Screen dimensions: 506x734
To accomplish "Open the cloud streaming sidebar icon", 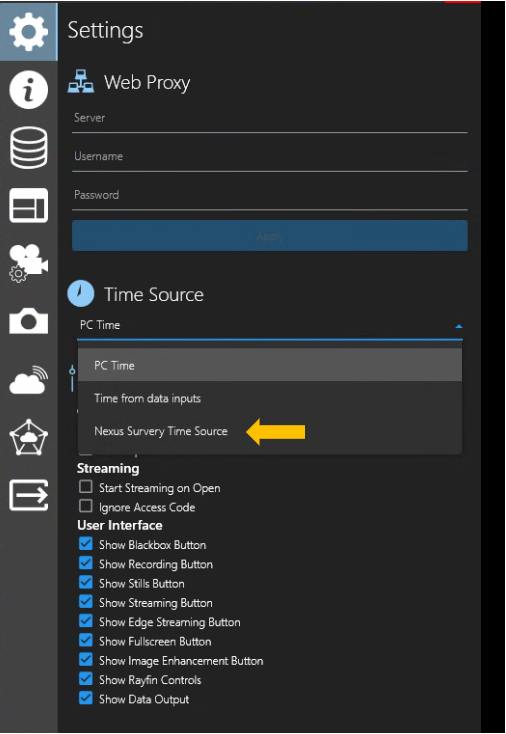I will [x=29, y=380].
